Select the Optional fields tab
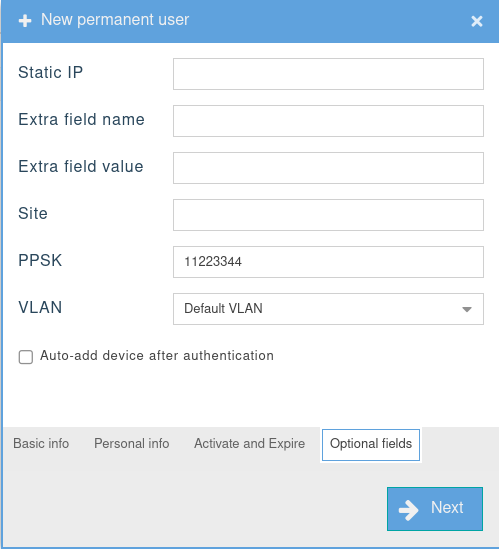 click(371, 445)
